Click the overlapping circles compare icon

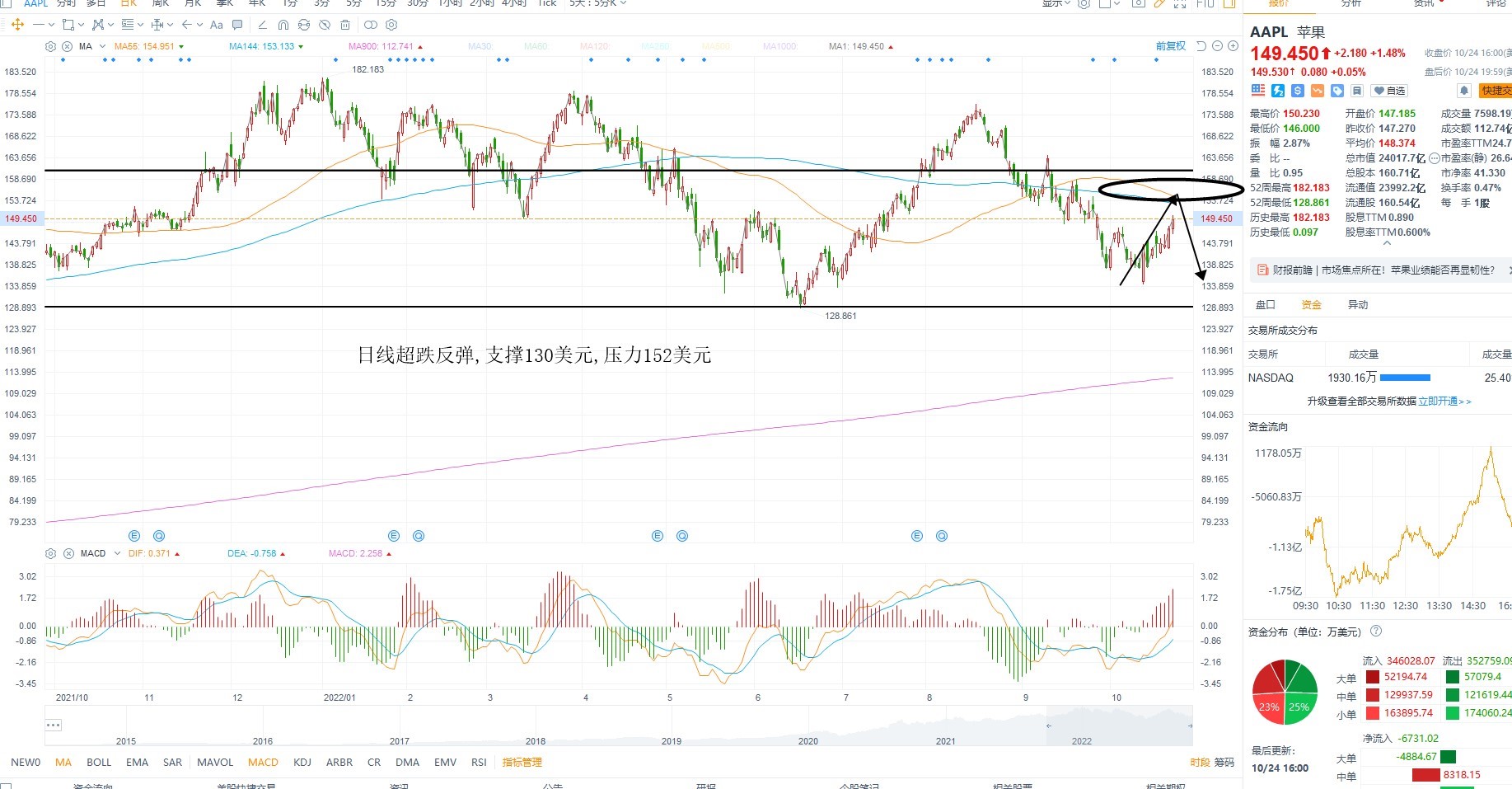tap(371, 25)
